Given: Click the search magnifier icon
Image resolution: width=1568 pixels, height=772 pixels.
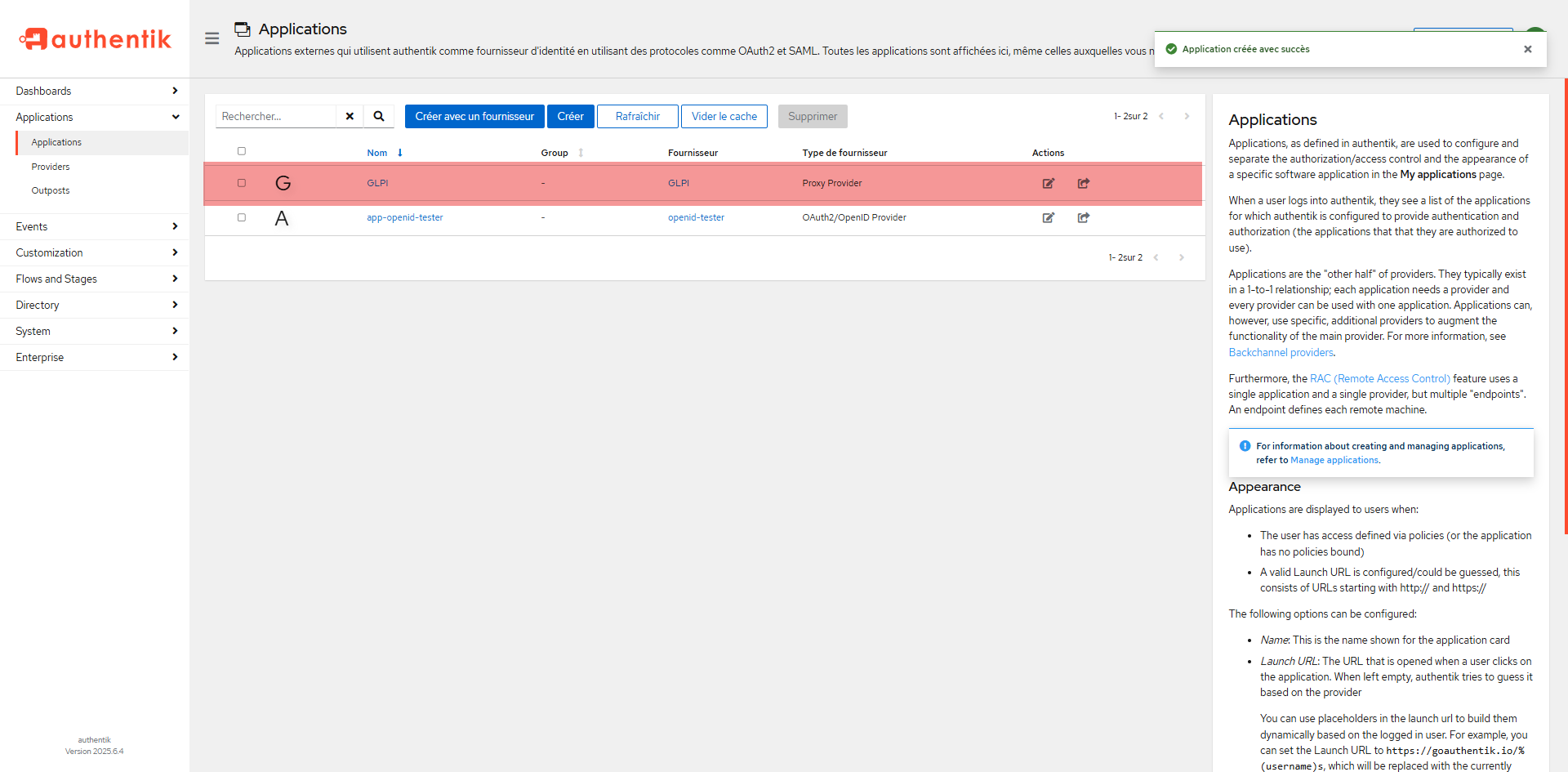Looking at the screenshot, I should 379,116.
